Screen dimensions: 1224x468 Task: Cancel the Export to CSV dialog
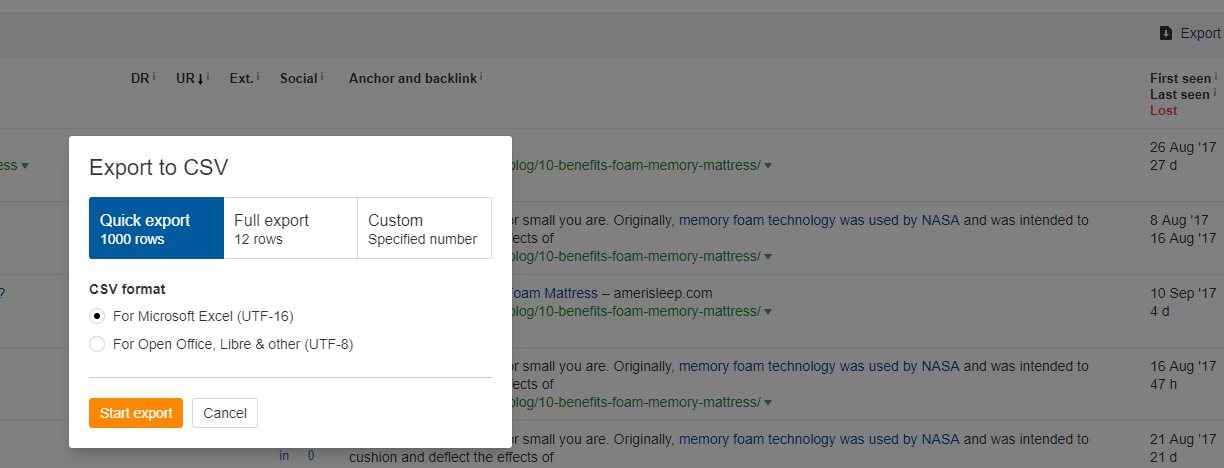[225, 413]
